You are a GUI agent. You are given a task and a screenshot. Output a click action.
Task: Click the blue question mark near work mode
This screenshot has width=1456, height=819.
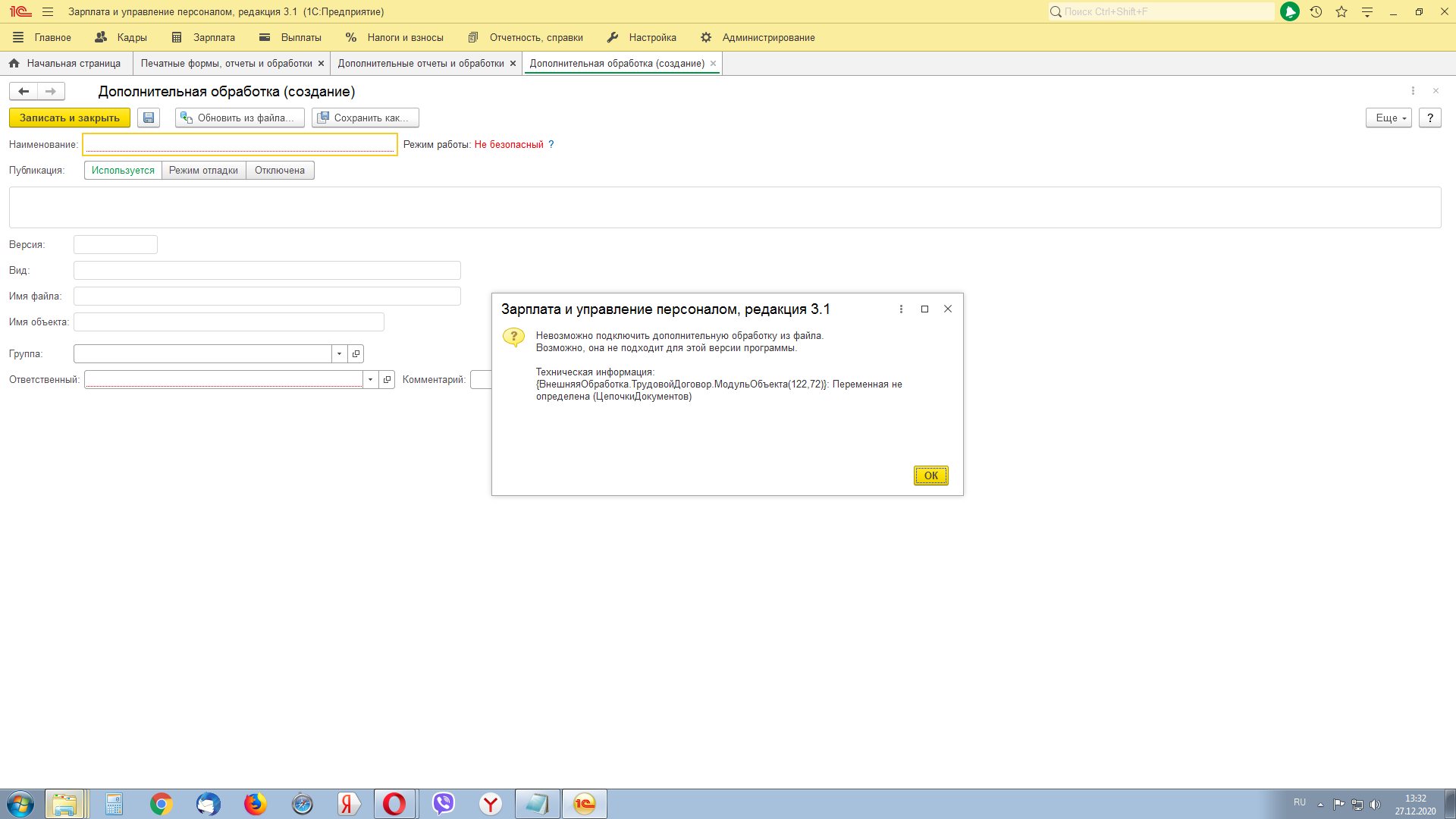[x=551, y=144]
